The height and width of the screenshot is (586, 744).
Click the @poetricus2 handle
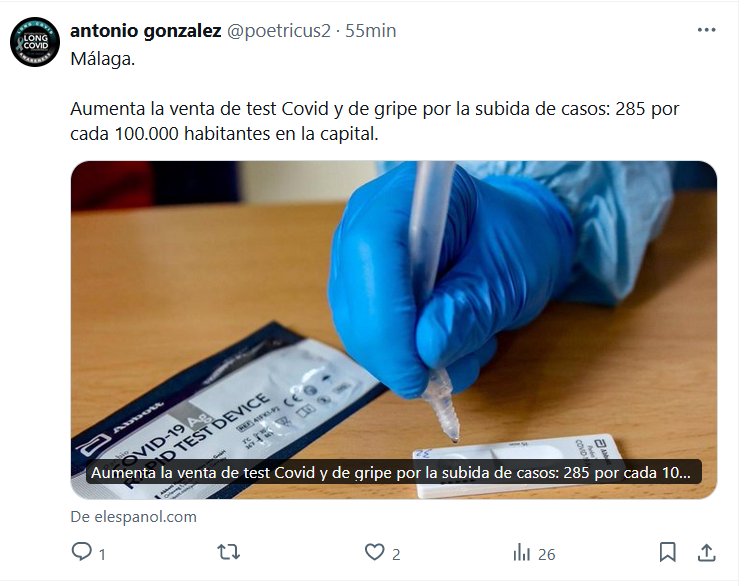click(279, 31)
